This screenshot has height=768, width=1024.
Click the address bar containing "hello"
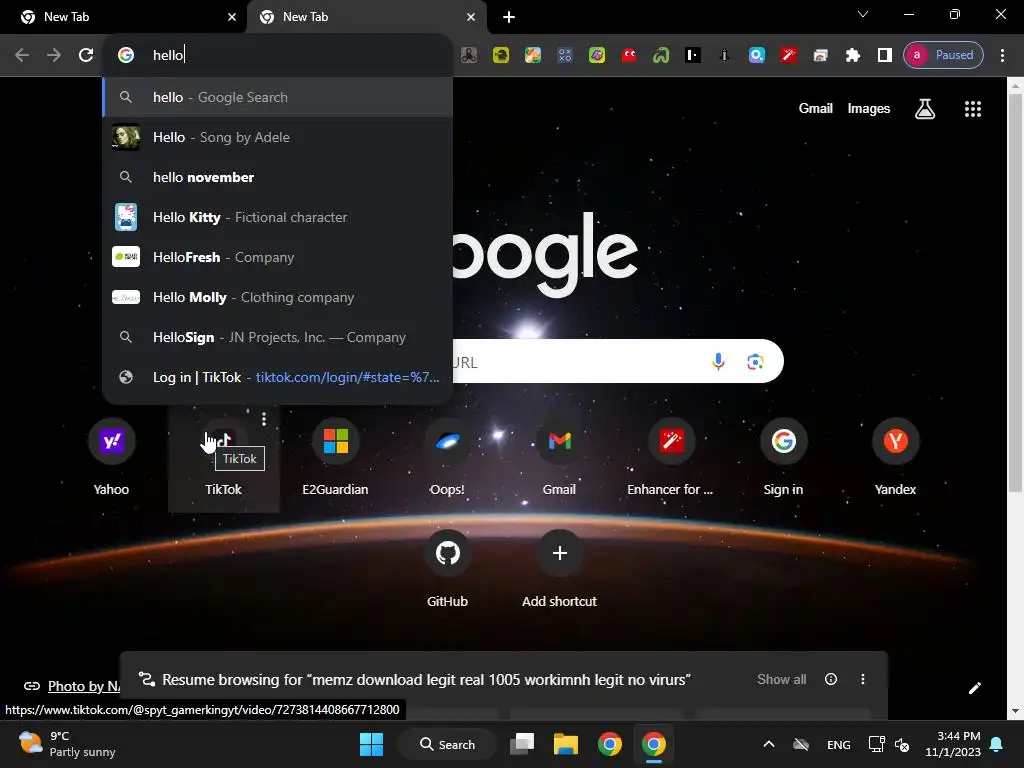[278, 55]
